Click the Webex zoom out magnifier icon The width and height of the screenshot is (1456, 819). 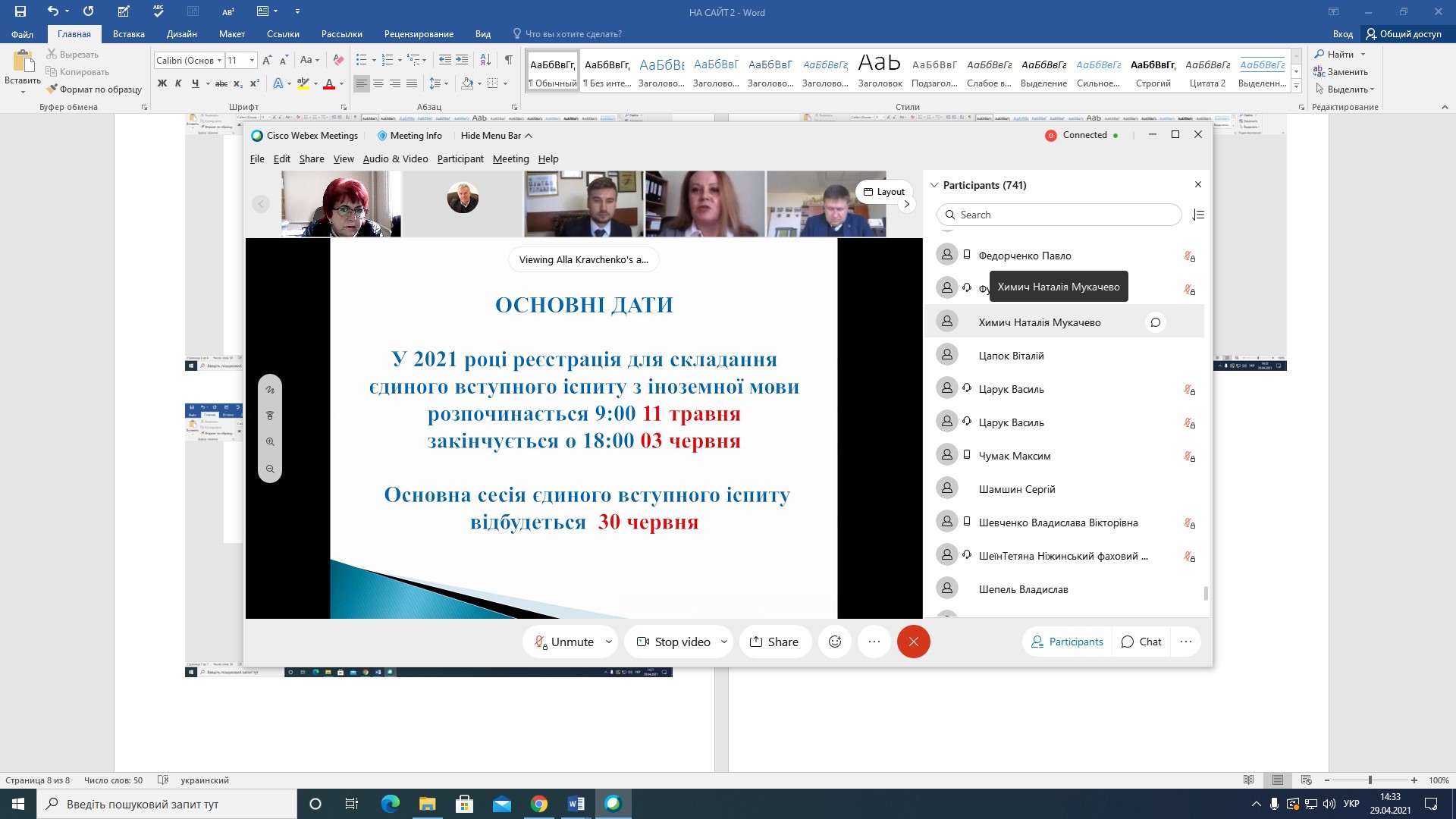[x=270, y=469]
